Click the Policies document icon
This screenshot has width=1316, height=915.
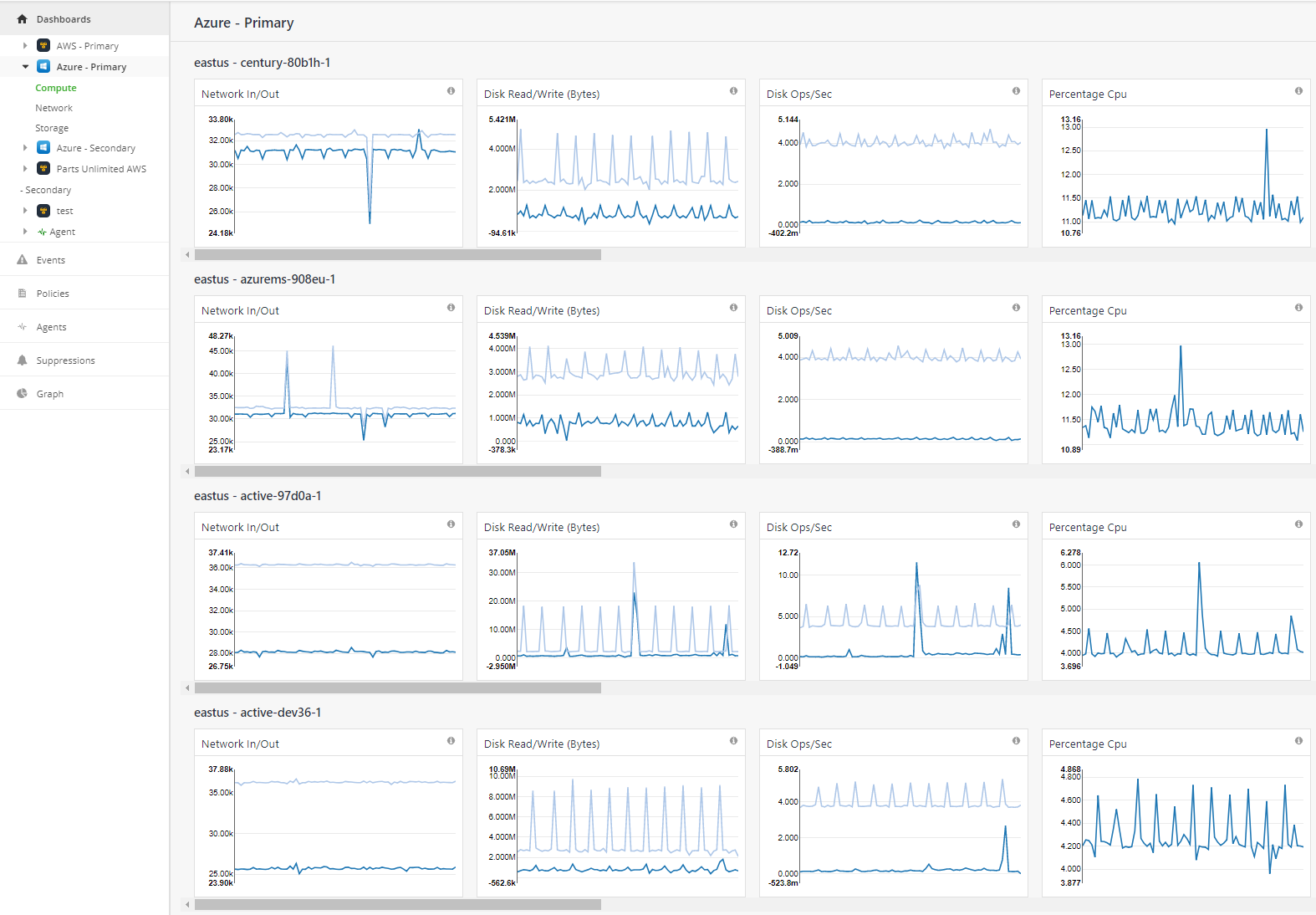click(x=23, y=294)
